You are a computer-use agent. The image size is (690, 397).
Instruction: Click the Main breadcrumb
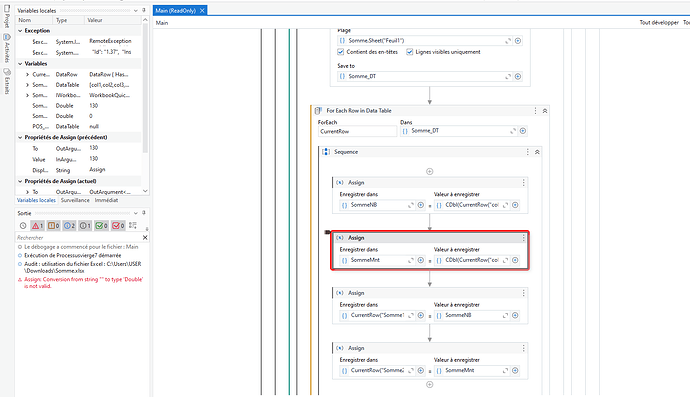(162, 23)
